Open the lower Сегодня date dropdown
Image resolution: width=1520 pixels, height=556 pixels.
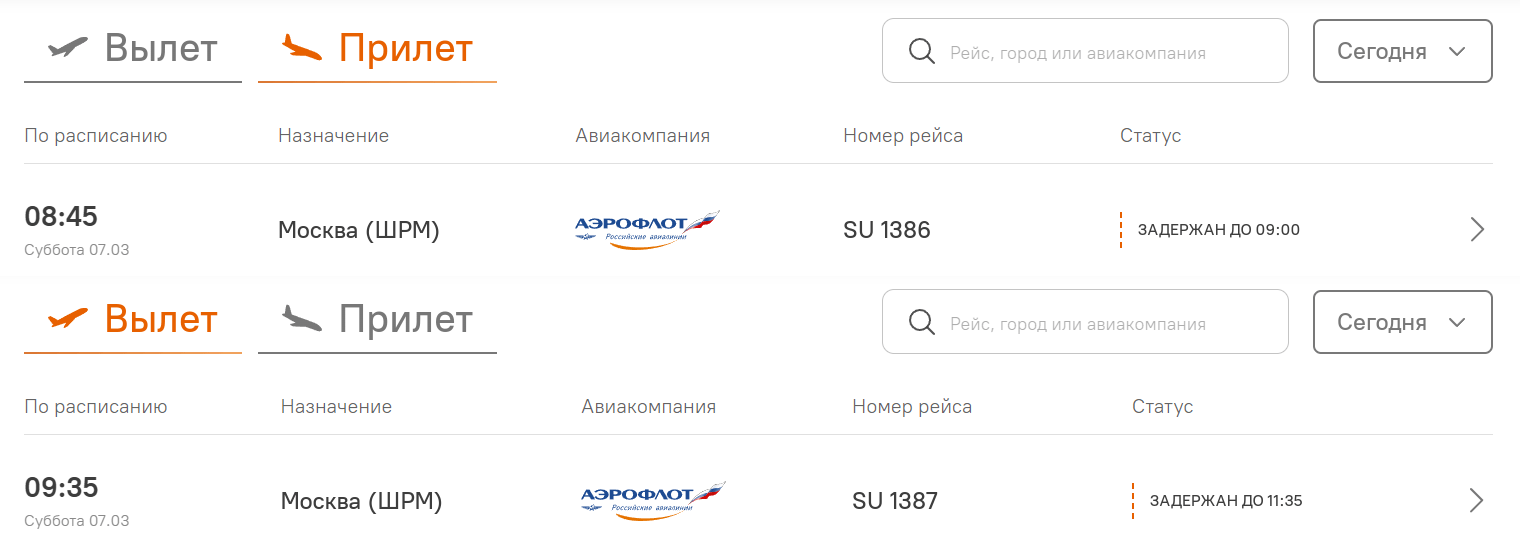tap(1402, 322)
